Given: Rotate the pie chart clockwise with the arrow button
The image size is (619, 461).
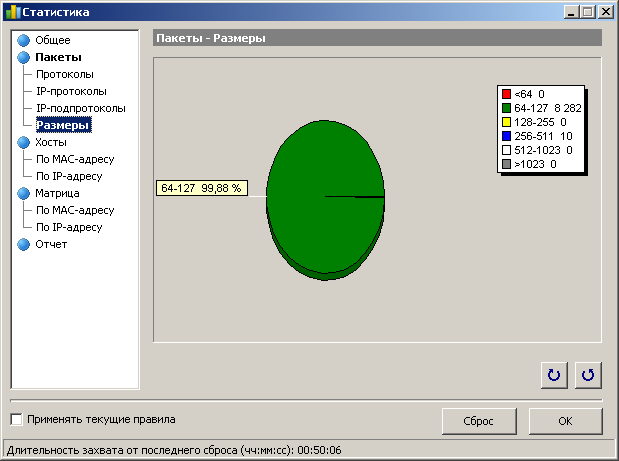Looking at the screenshot, I should [x=554, y=375].
